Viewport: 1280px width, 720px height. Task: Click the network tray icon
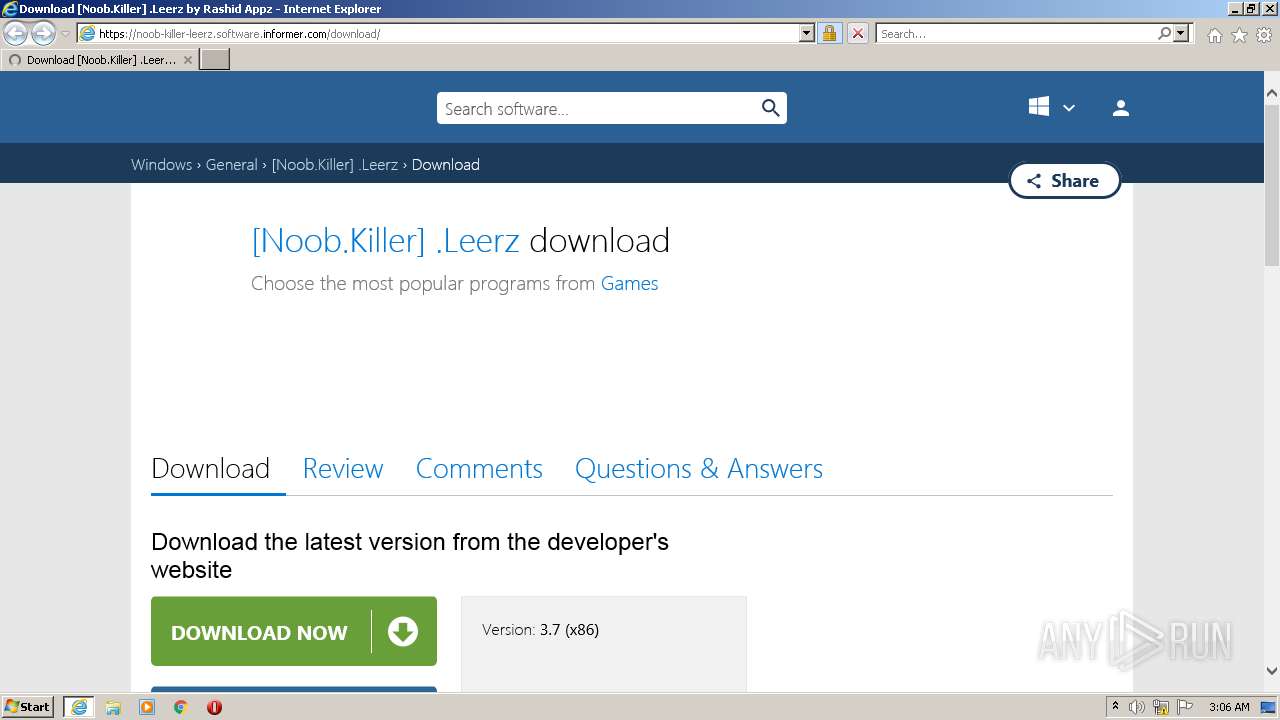click(1161, 707)
